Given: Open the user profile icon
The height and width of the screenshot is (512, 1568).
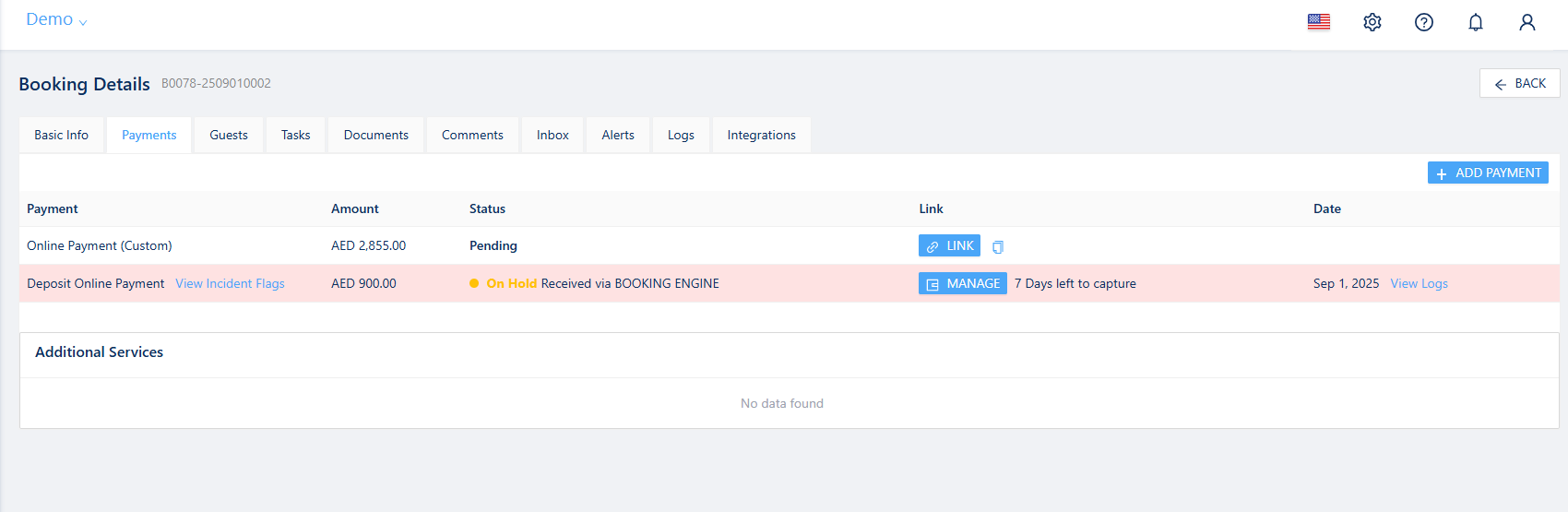Looking at the screenshot, I should (1527, 22).
